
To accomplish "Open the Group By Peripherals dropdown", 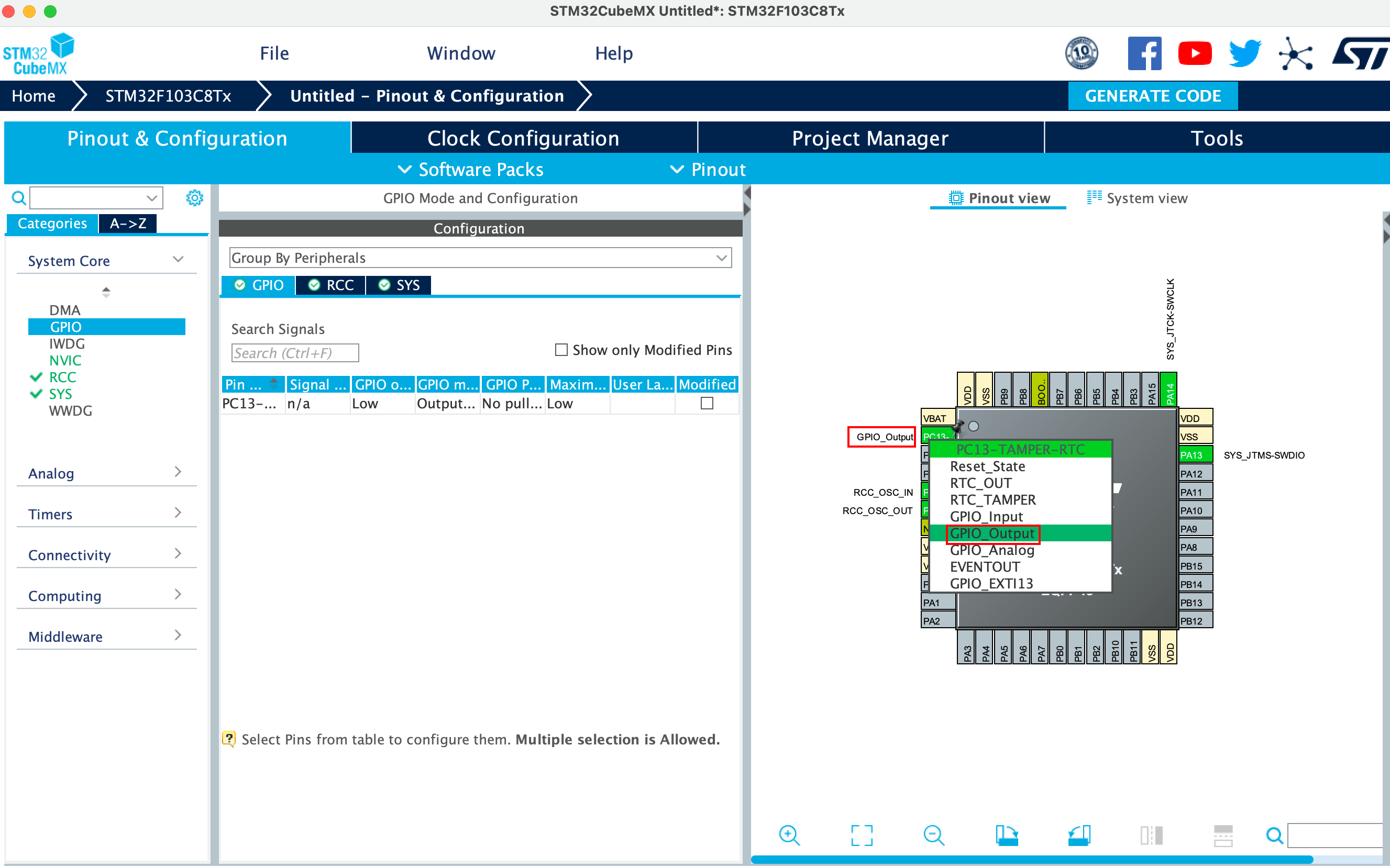I will pyautogui.click(x=480, y=258).
